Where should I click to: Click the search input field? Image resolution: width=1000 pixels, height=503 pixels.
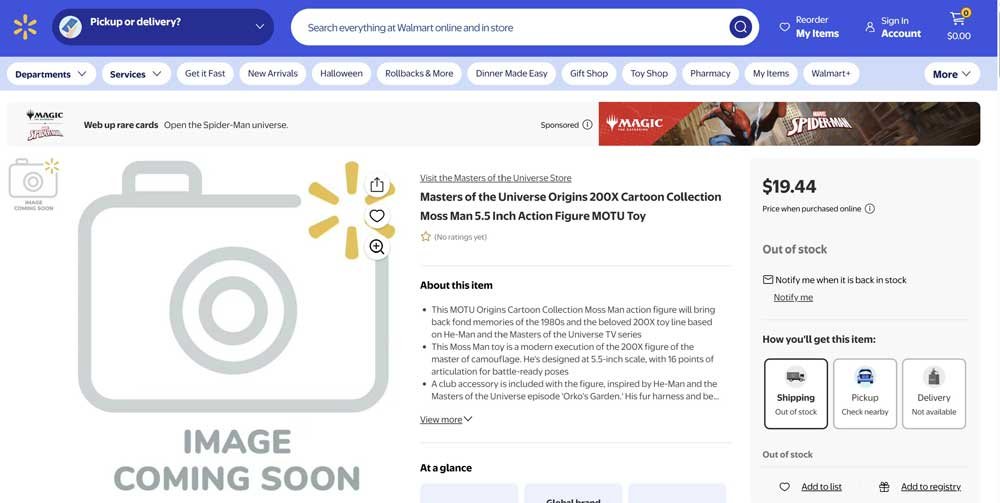tap(510, 27)
